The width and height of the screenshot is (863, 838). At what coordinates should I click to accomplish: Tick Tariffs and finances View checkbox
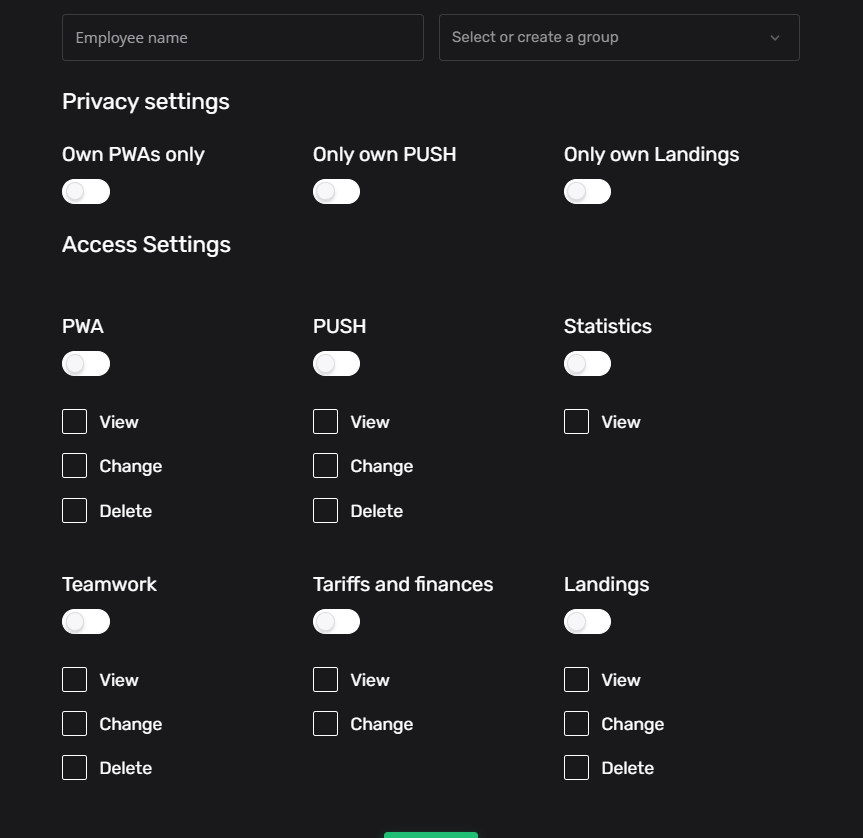pos(326,680)
